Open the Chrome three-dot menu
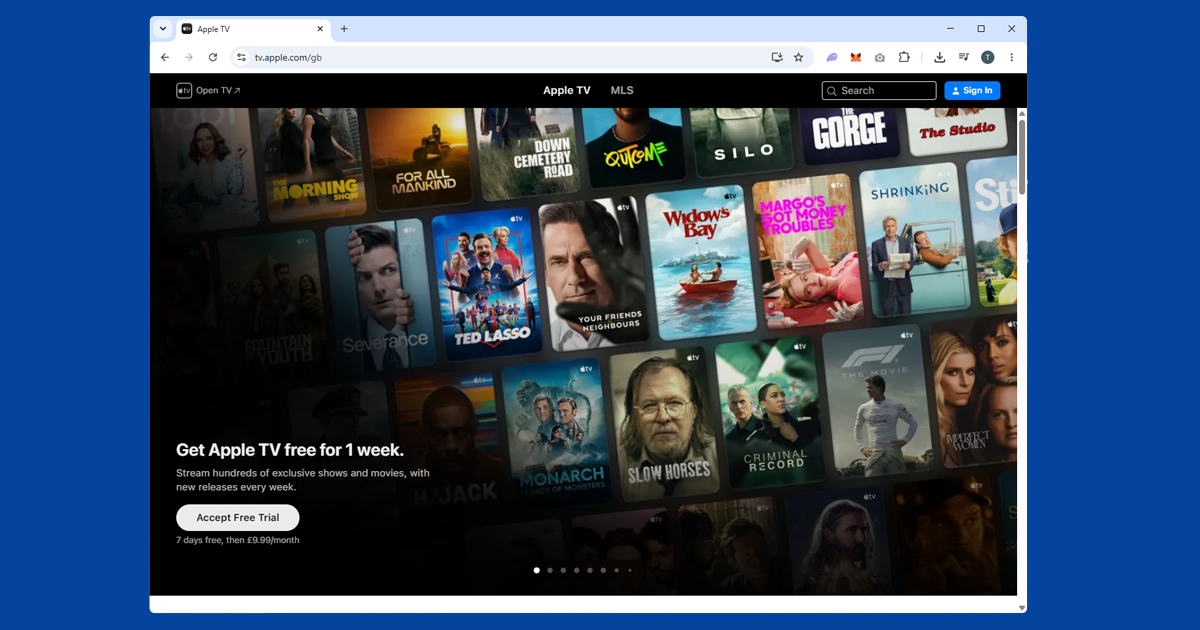 [x=1011, y=58]
